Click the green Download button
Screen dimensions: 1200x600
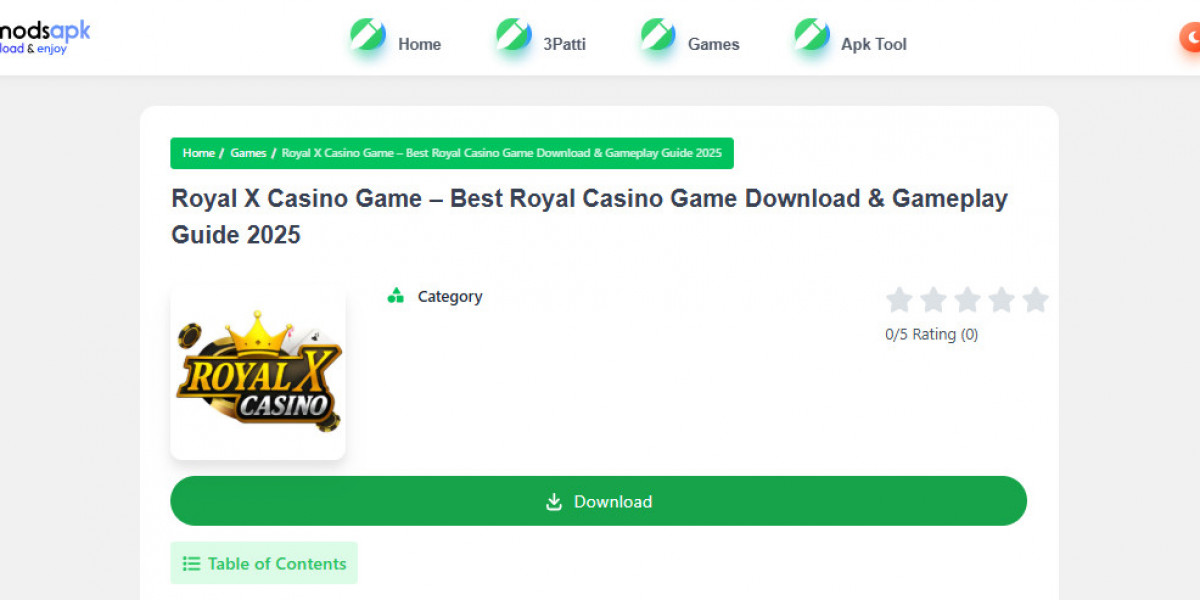coord(598,501)
